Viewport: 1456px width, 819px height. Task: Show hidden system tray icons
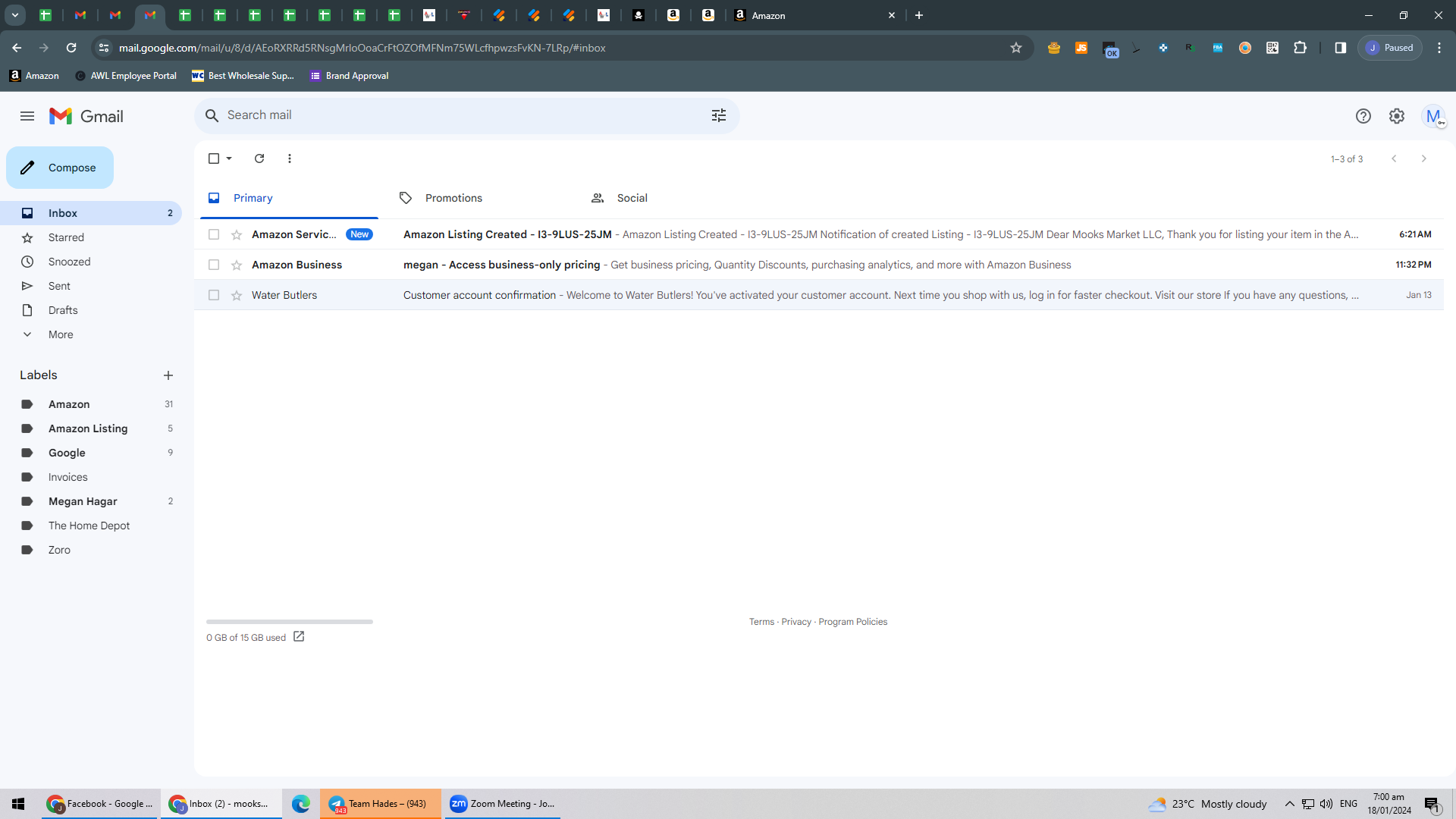pyautogui.click(x=1289, y=804)
